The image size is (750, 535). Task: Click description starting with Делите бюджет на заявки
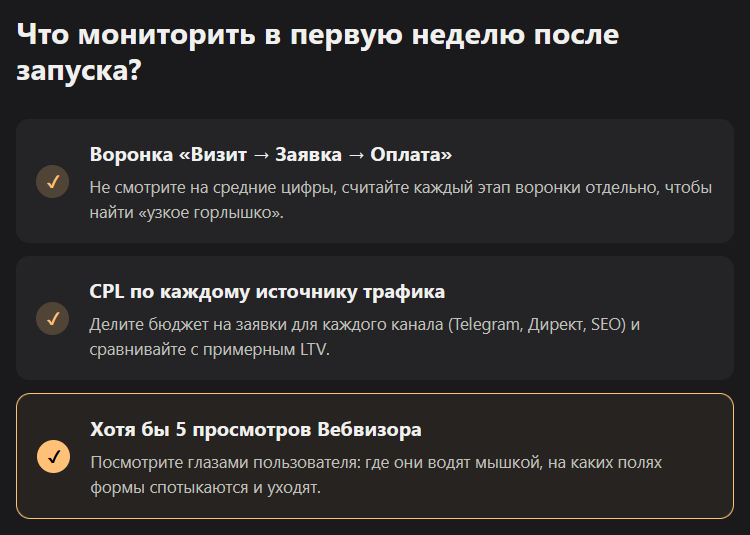(365, 337)
